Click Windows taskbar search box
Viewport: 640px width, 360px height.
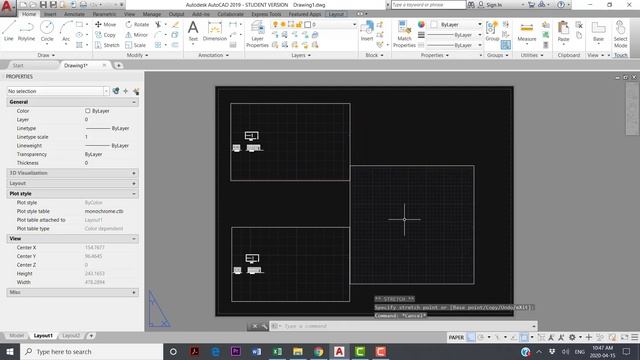(91, 351)
